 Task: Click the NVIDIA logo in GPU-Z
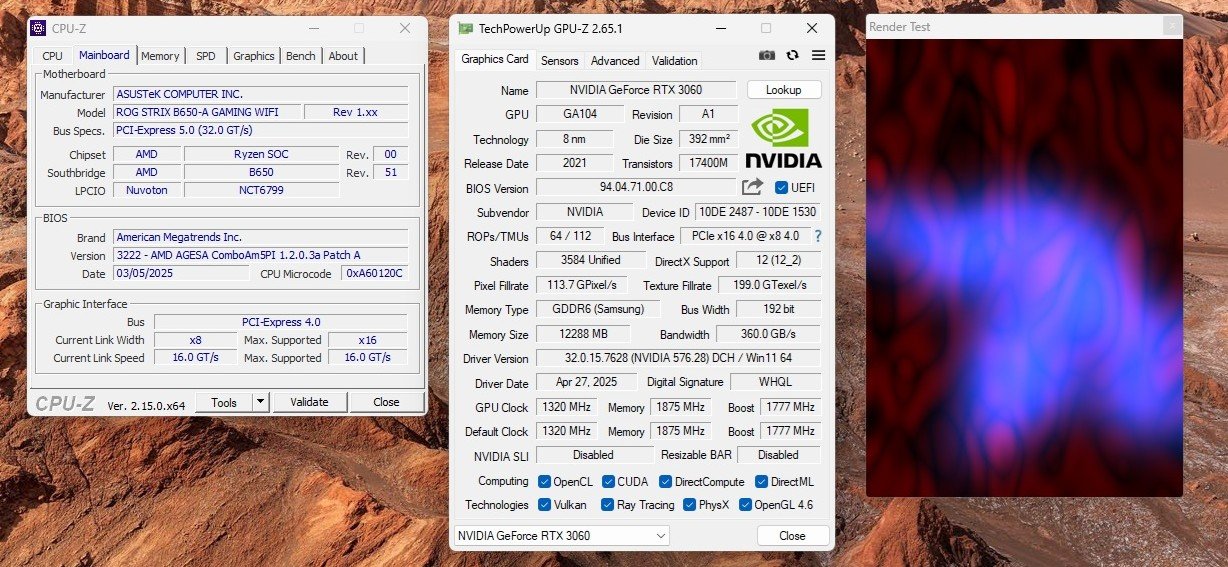point(783,138)
